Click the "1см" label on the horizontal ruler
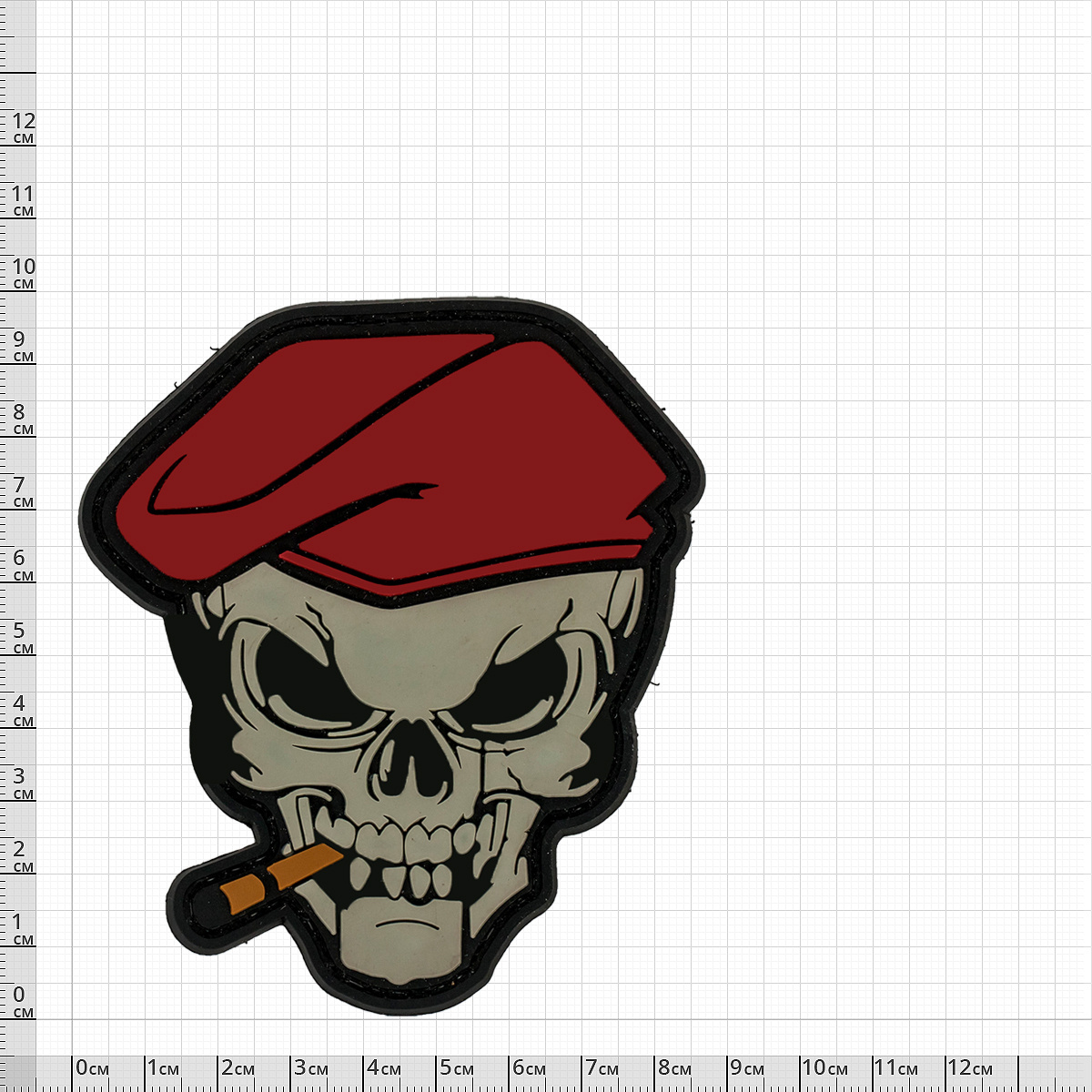The image size is (1092, 1092). click(x=164, y=1068)
